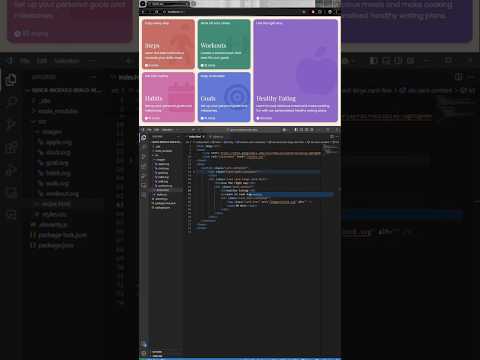Screen dimensions: 480x360
Task: Open the Edit menu in VS Code
Action: pyautogui.click(x=156, y=130)
